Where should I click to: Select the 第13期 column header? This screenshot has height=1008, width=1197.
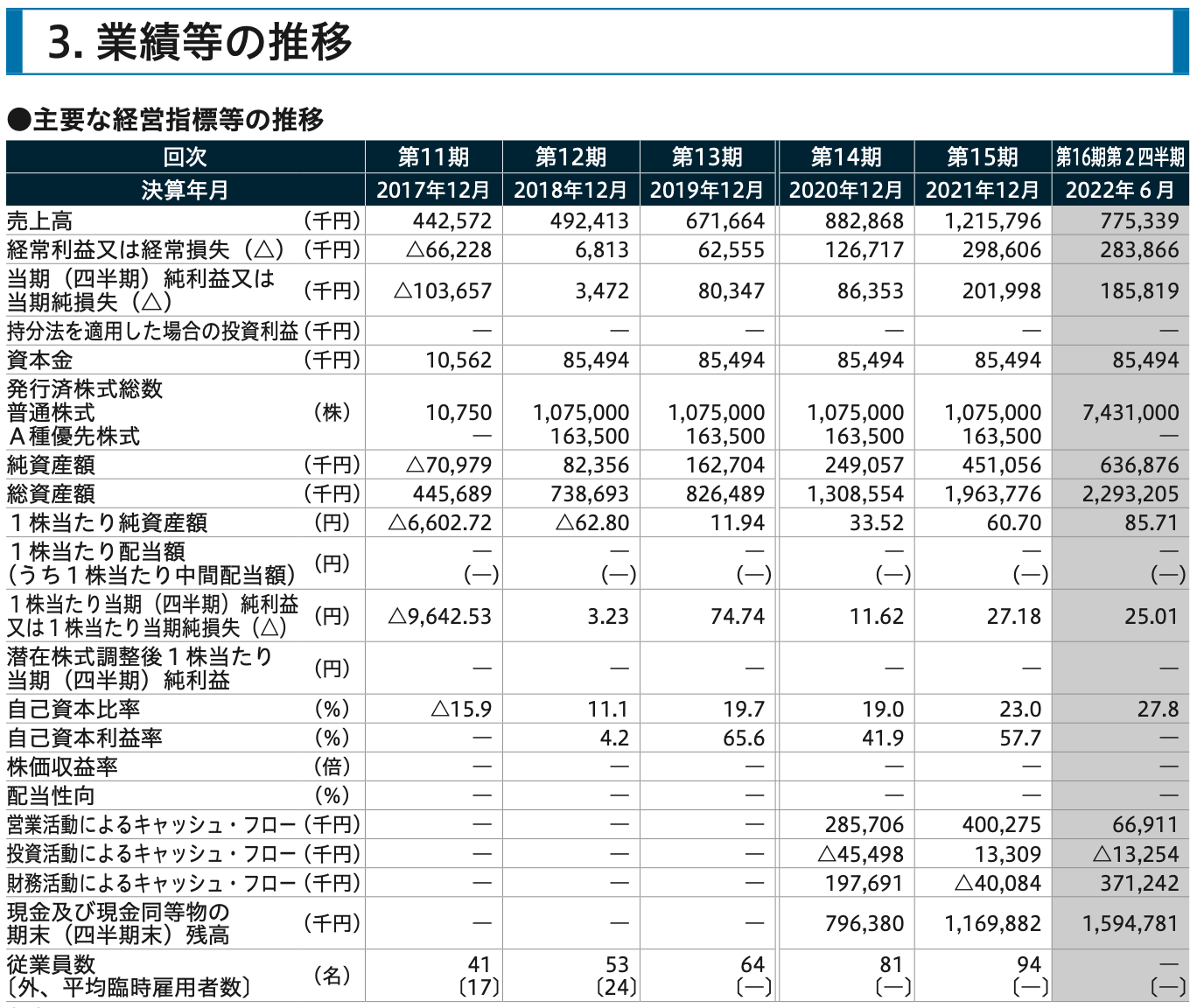(707, 157)
